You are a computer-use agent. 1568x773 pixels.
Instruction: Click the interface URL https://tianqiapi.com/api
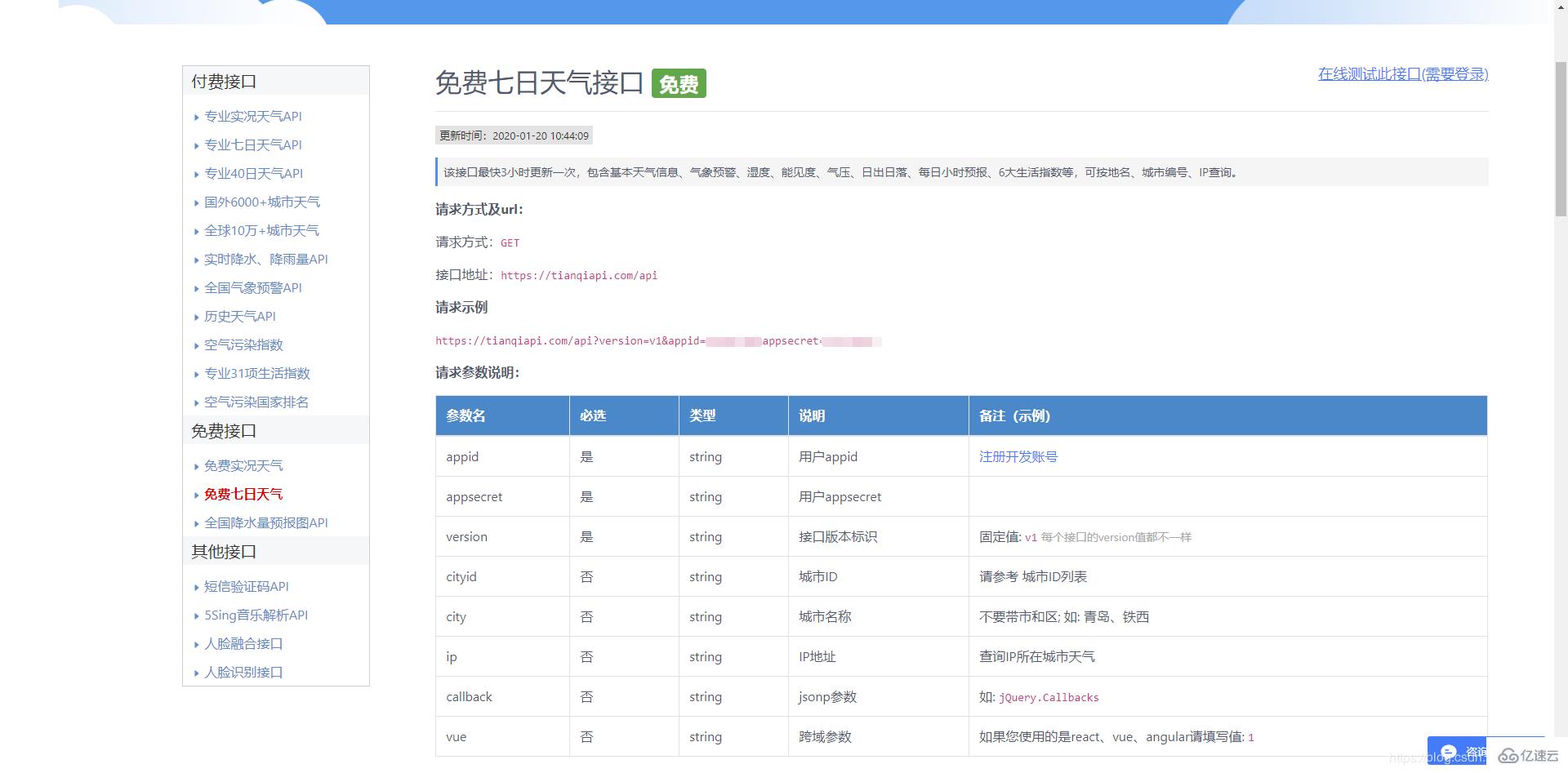578,275
